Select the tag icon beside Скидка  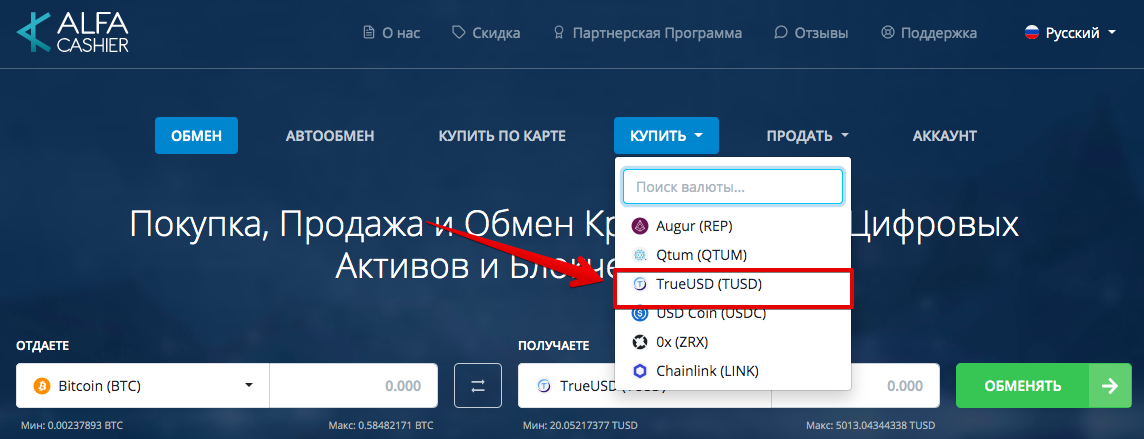pos(458,33)
